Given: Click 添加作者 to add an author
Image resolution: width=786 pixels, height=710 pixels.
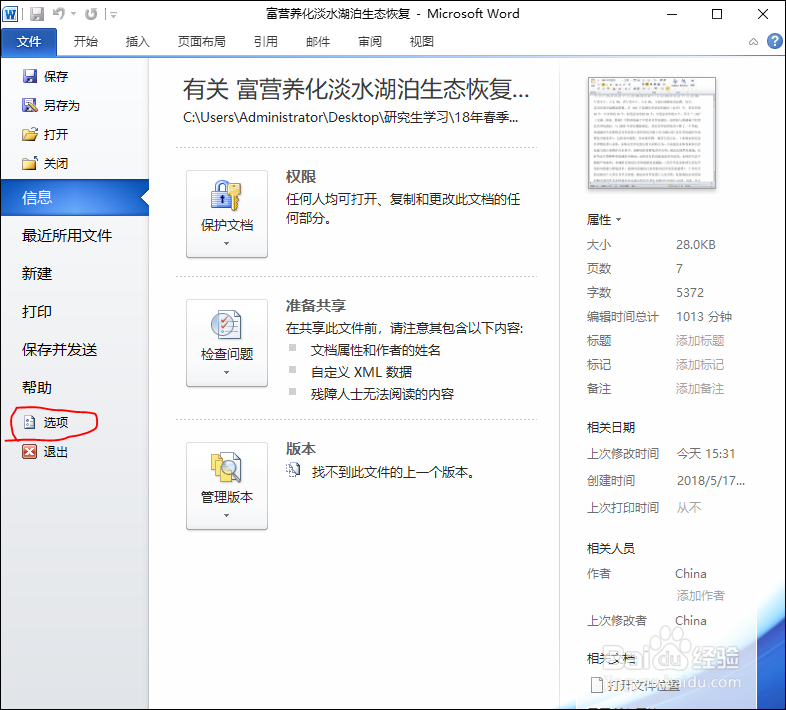Looking at the screenshot, I should pos(700,596).
